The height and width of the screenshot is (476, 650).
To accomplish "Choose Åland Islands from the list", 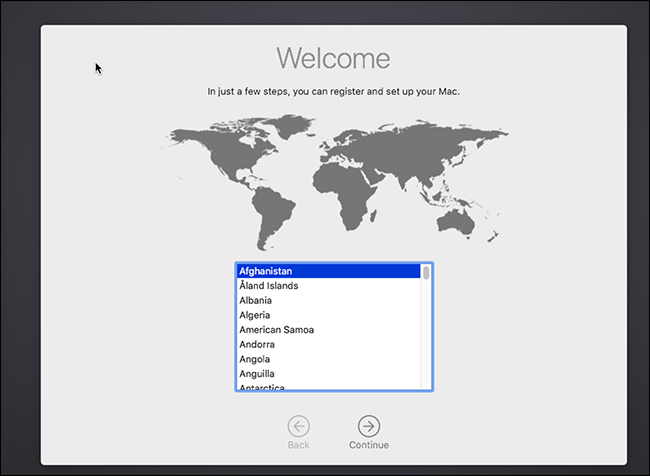I will point(329,286).
